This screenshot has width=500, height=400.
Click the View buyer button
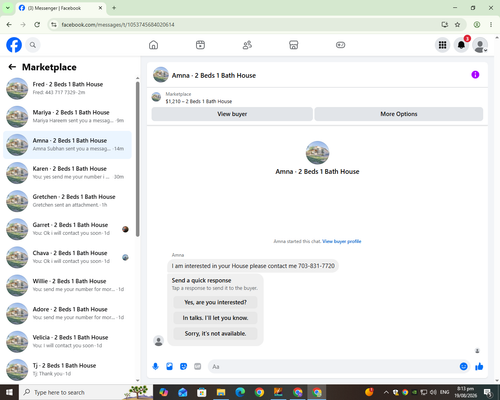(x=232, y=114)
